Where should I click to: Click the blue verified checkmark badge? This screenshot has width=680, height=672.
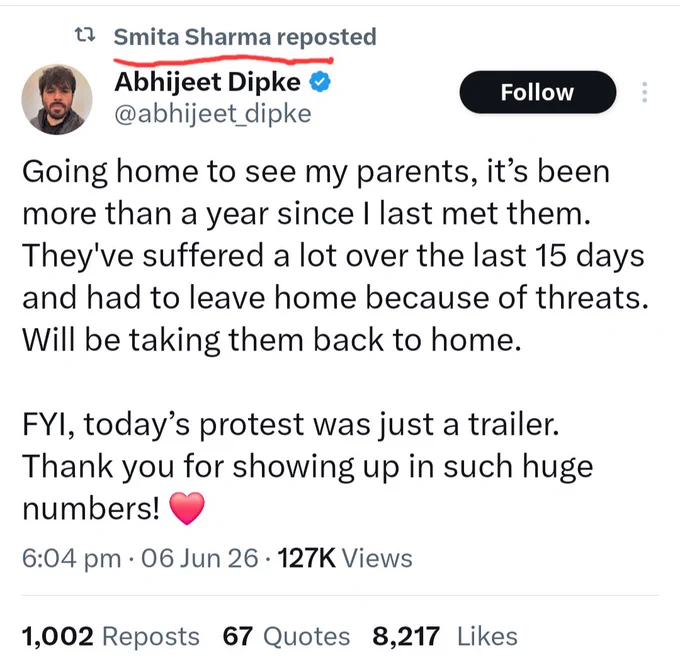coord(320,82)
